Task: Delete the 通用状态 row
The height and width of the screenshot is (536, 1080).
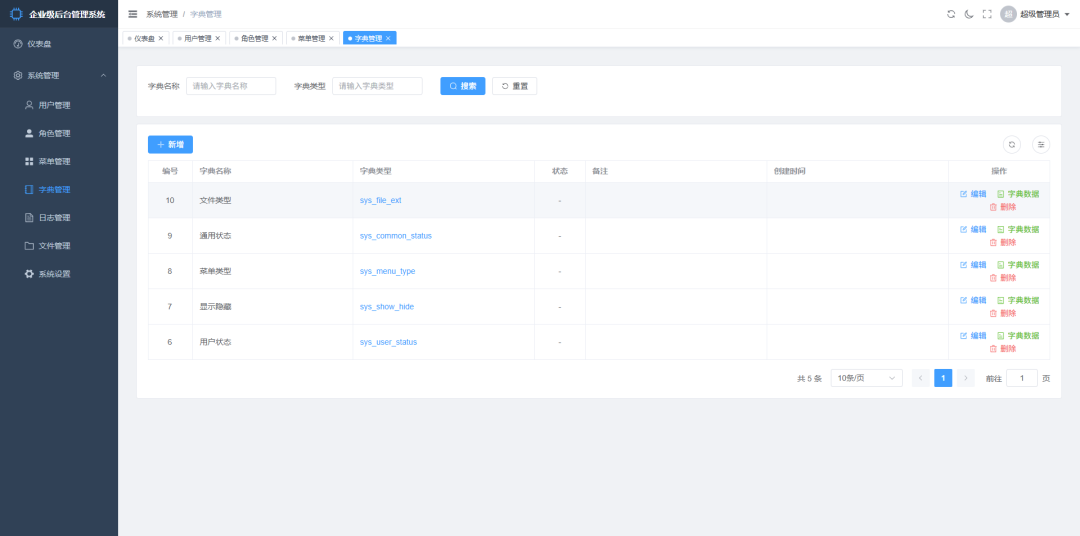Action: click(1003, 243)
